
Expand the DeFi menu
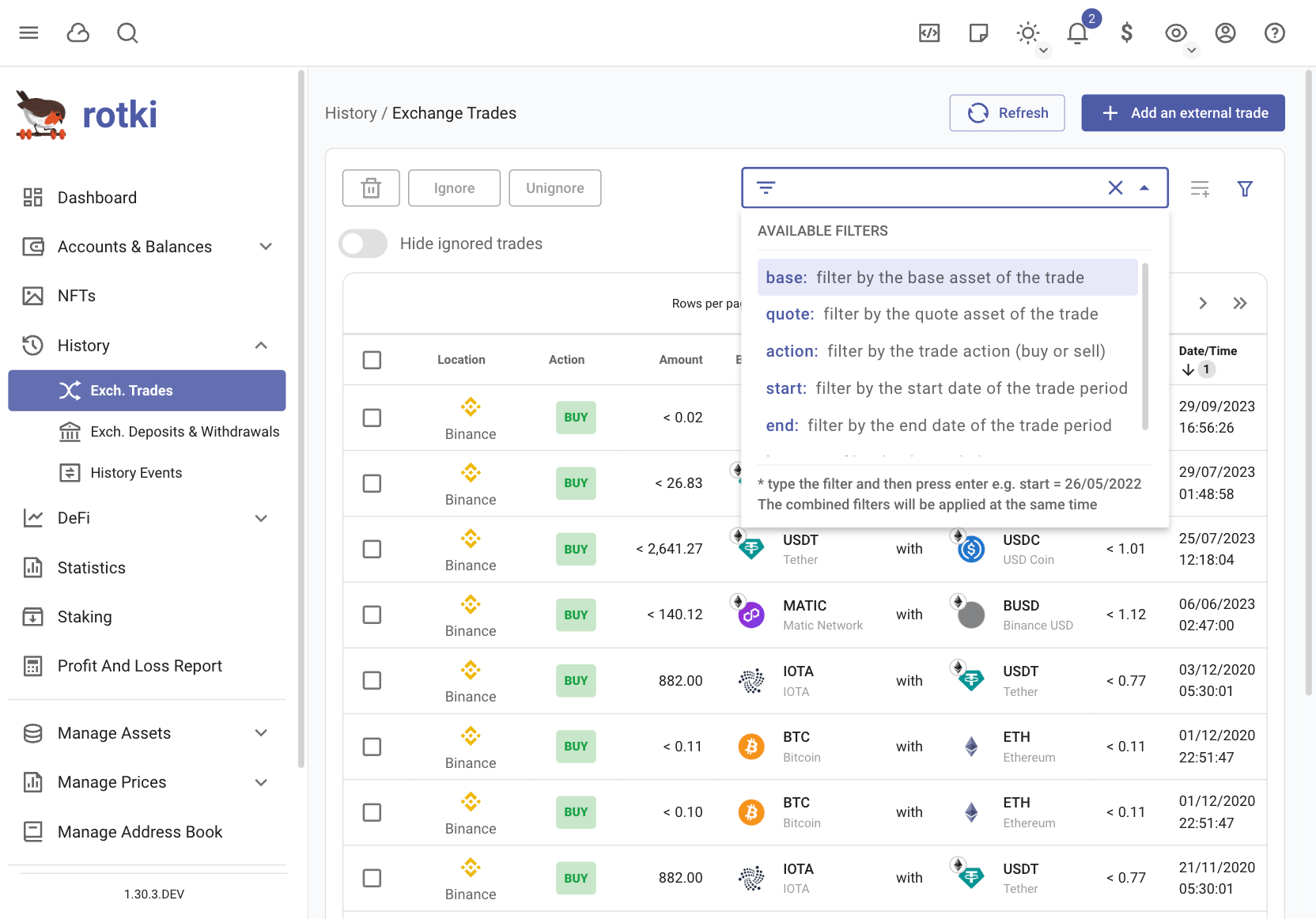click(x=261, y=518)
